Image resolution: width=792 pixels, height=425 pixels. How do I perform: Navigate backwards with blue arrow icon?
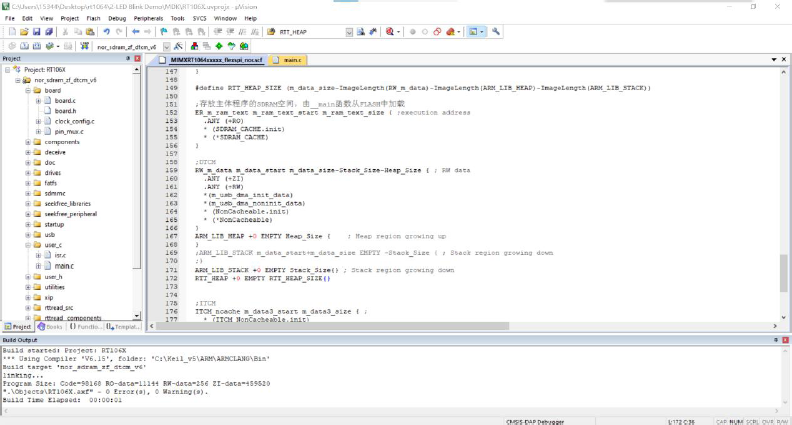pos(135,31)
